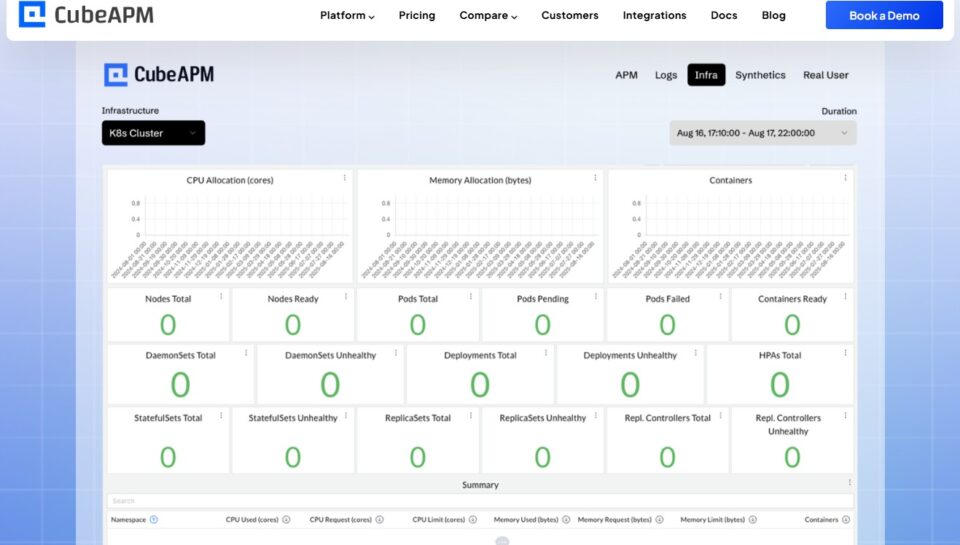Open options menu for Pods Failed tile
The height and width of the screenshot is (545, 960).
tap(721, 296)
